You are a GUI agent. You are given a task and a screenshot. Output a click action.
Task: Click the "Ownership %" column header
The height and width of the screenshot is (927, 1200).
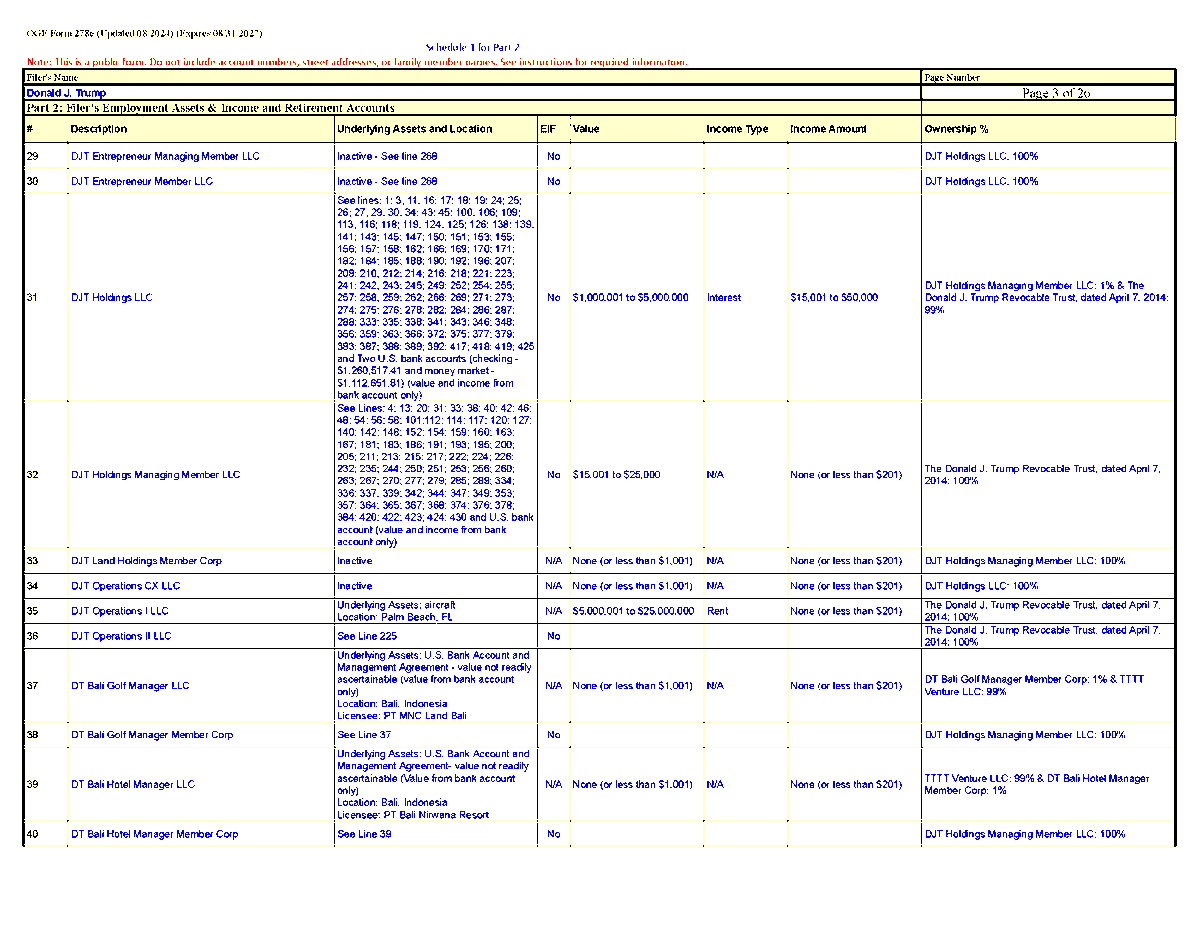(x=956, y=129)
